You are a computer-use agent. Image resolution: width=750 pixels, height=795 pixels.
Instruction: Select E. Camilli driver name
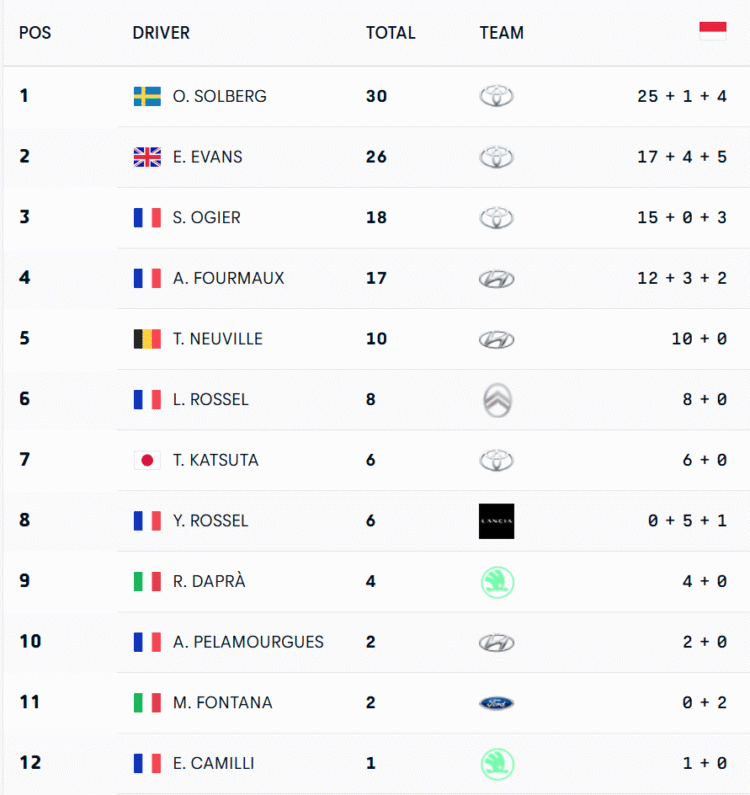click(x=213, y=763)
